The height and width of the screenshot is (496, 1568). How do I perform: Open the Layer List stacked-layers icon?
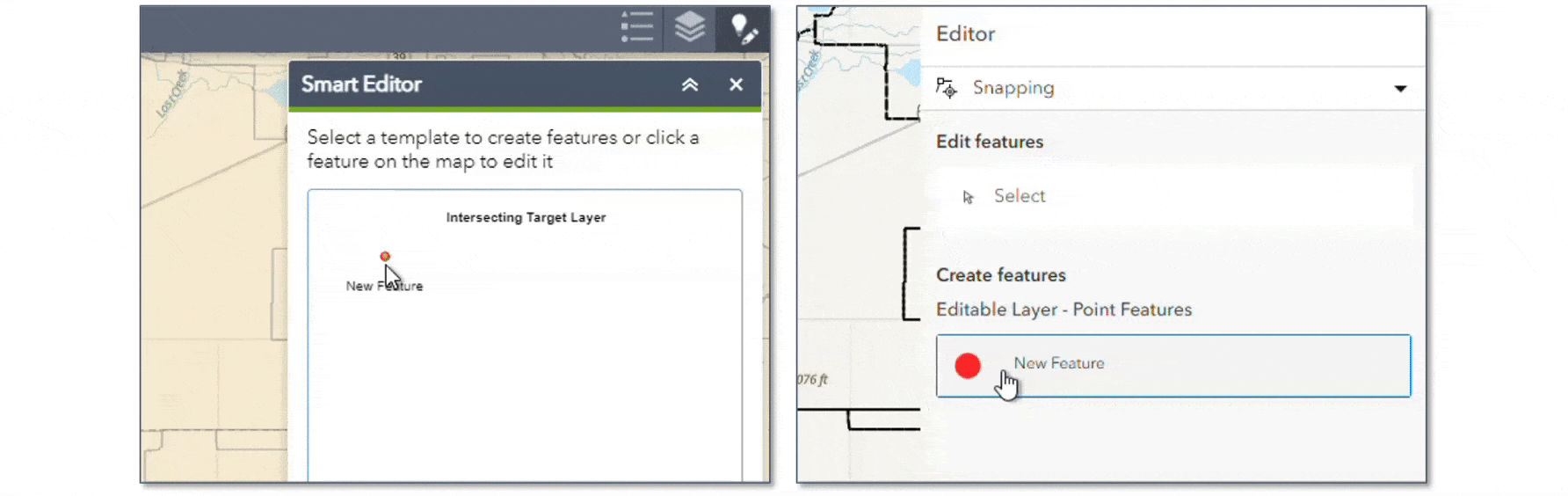pos(690,27)
